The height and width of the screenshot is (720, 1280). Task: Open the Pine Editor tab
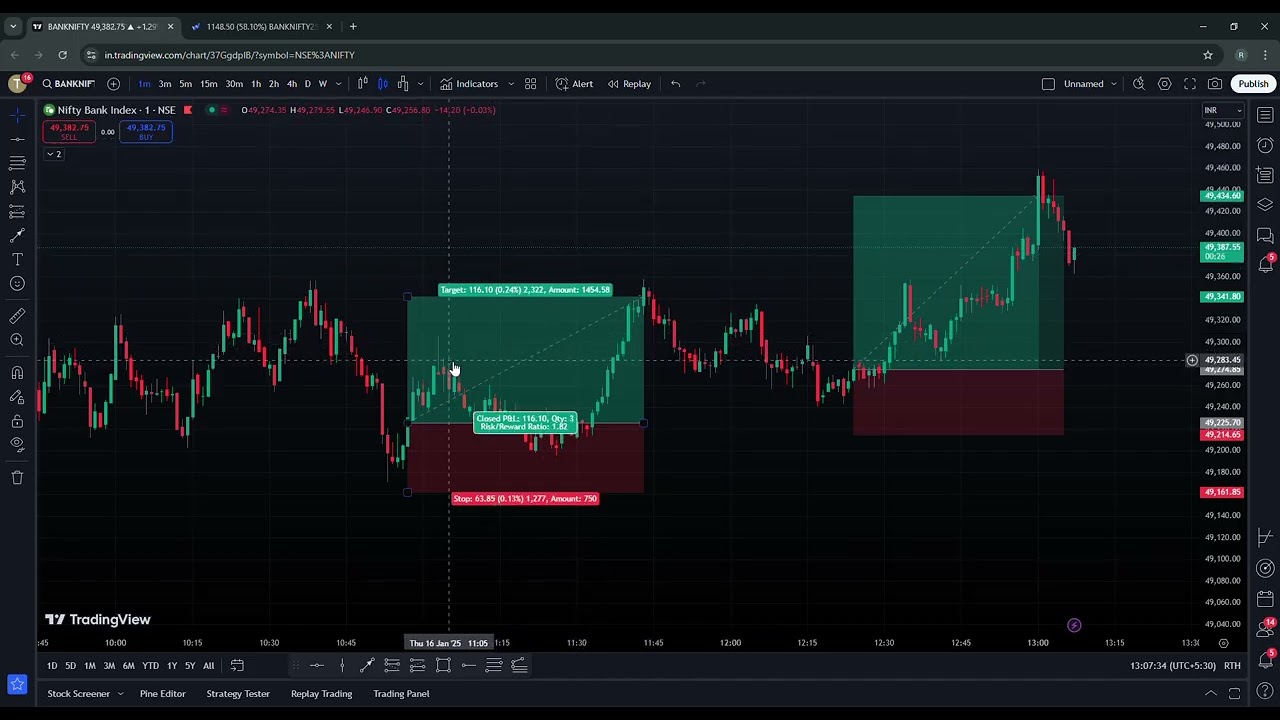[162, 694]
